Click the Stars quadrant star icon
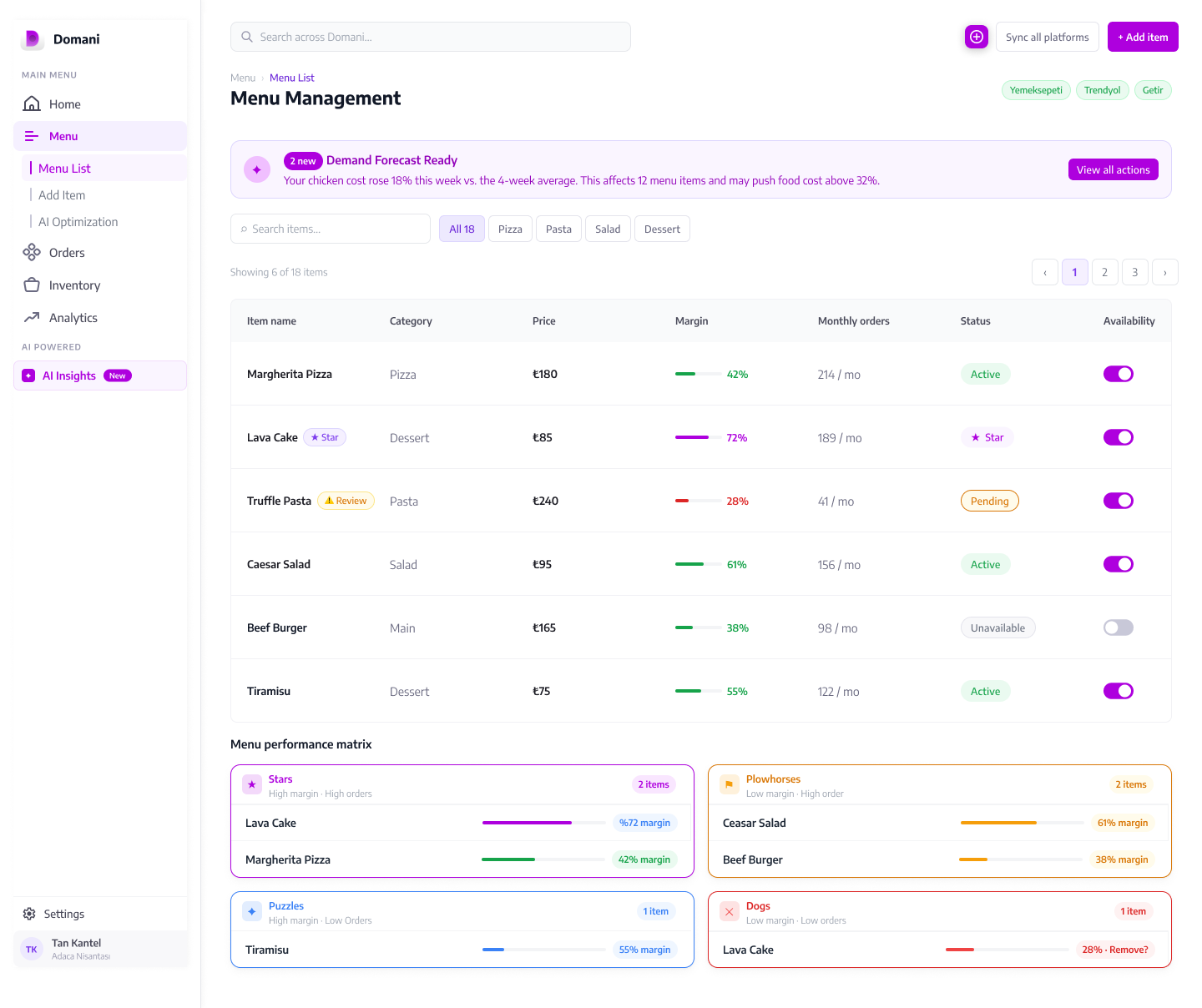 (252, 784)
